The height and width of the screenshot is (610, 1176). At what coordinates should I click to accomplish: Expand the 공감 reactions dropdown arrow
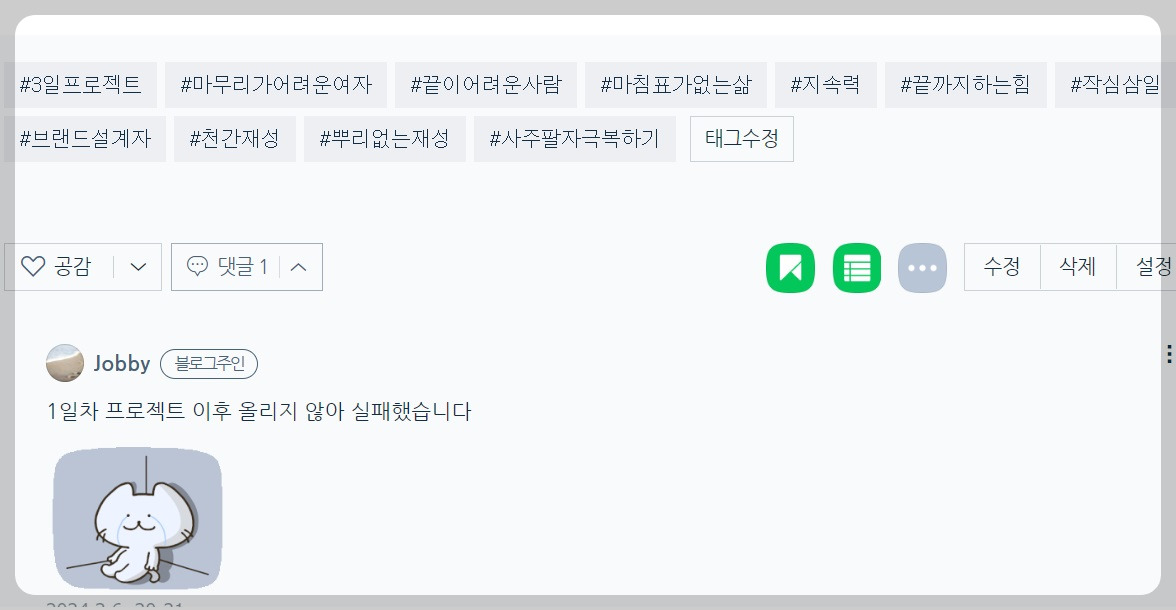(138, 266)
